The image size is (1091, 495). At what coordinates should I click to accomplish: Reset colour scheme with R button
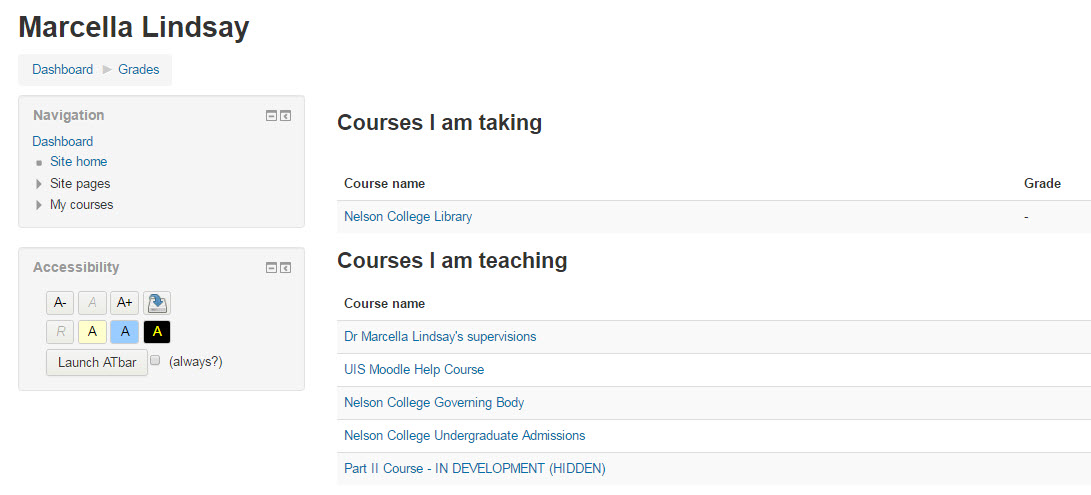pyautogui.click(x=60, y=332)
